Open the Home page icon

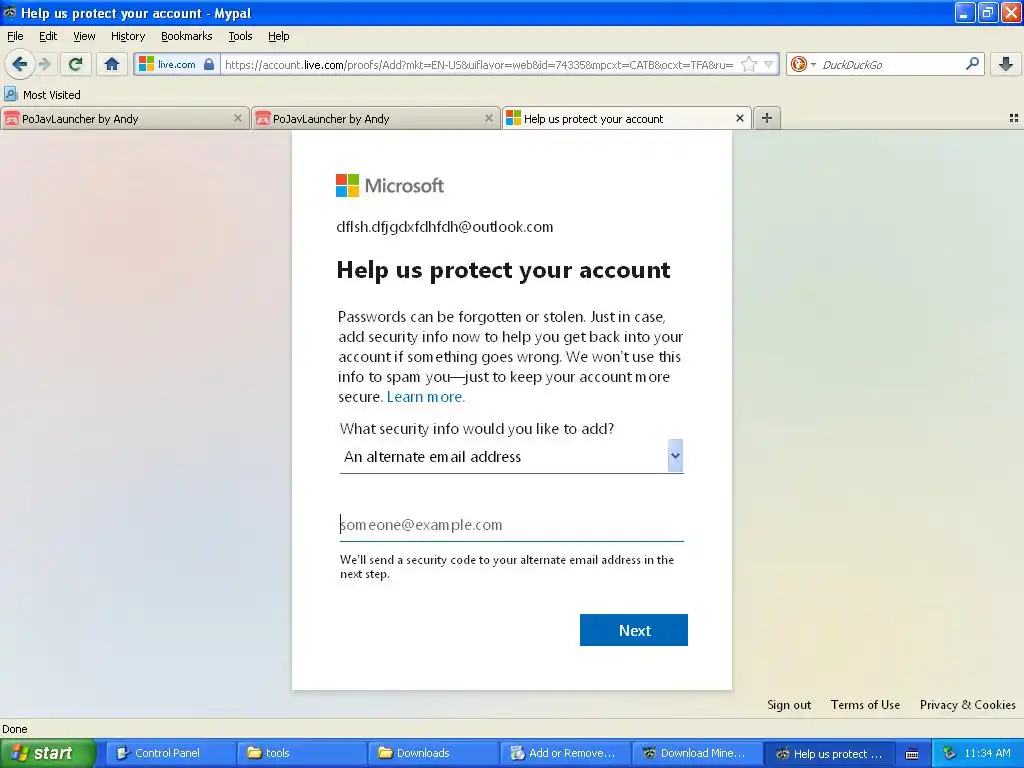tap(112, 64)
